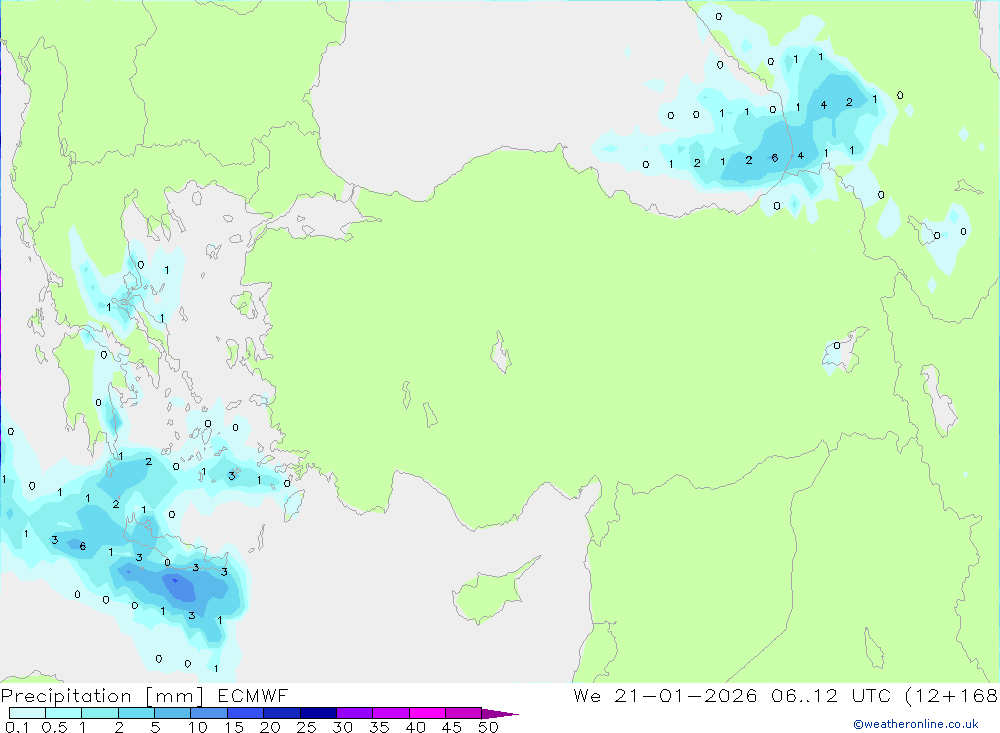Select the legend swatch from 2 to 5
The height and width of the screenshot is (733, 1000).
136,713
